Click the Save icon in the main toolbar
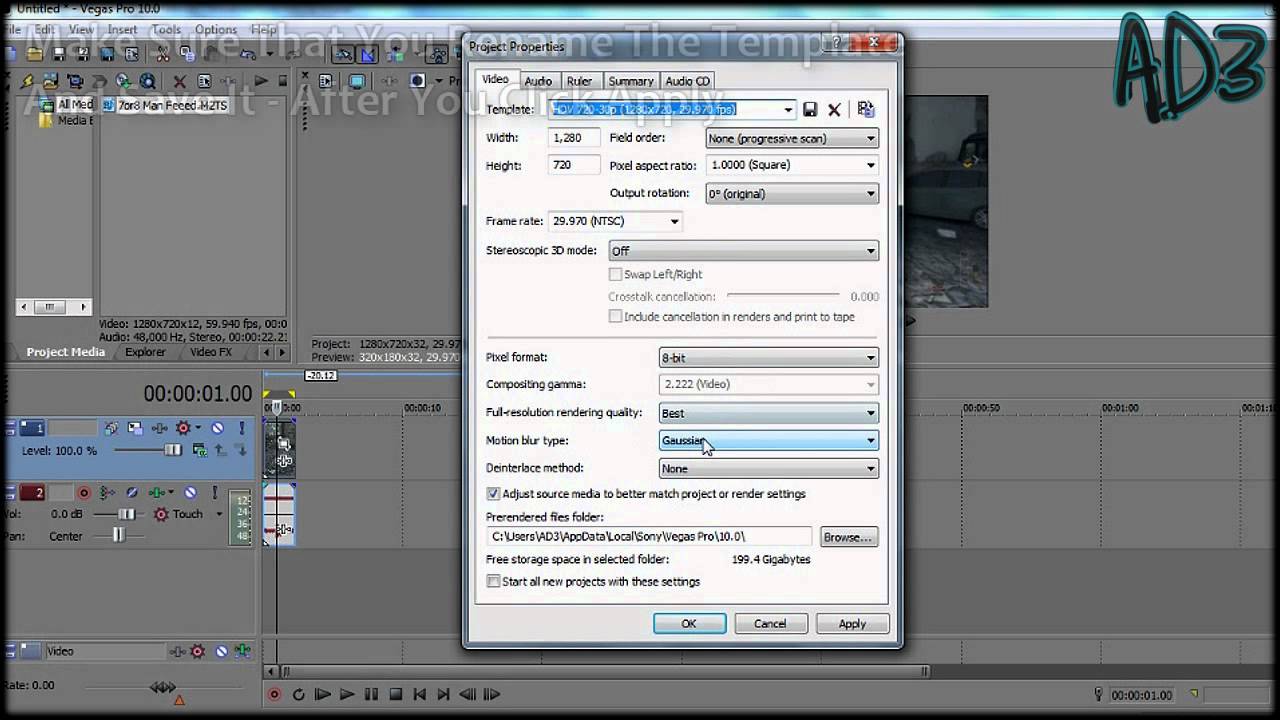This screenshot has height=720, width=1280. click(x=58, y=55)
